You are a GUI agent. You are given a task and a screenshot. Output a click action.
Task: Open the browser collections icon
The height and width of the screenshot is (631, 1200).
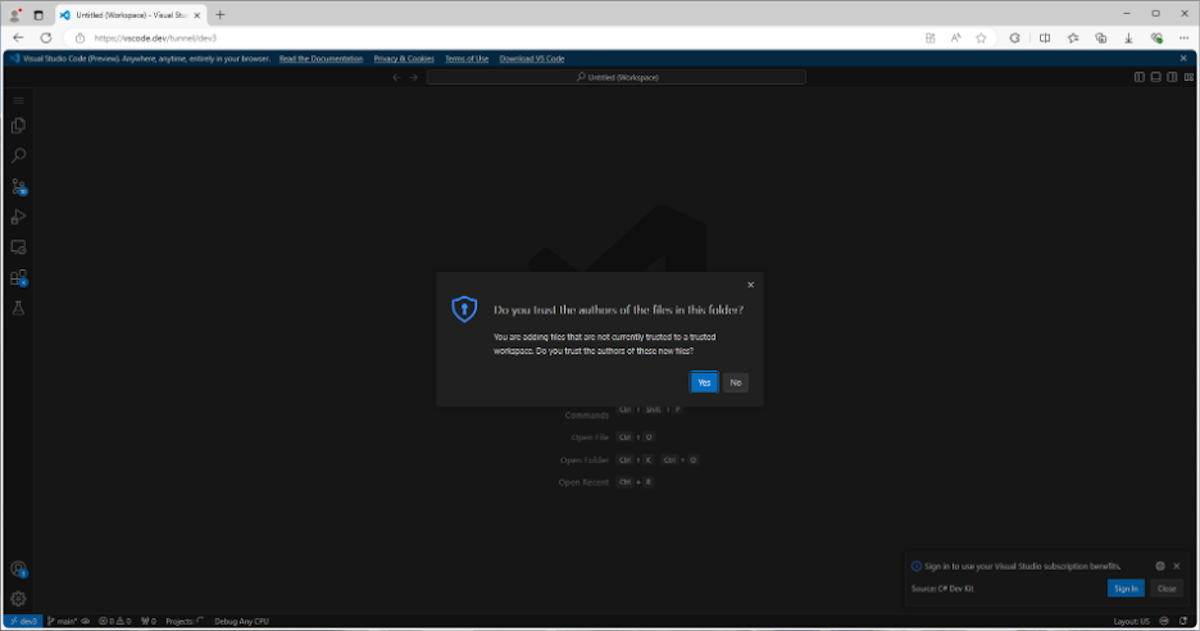click(1101, 38)
